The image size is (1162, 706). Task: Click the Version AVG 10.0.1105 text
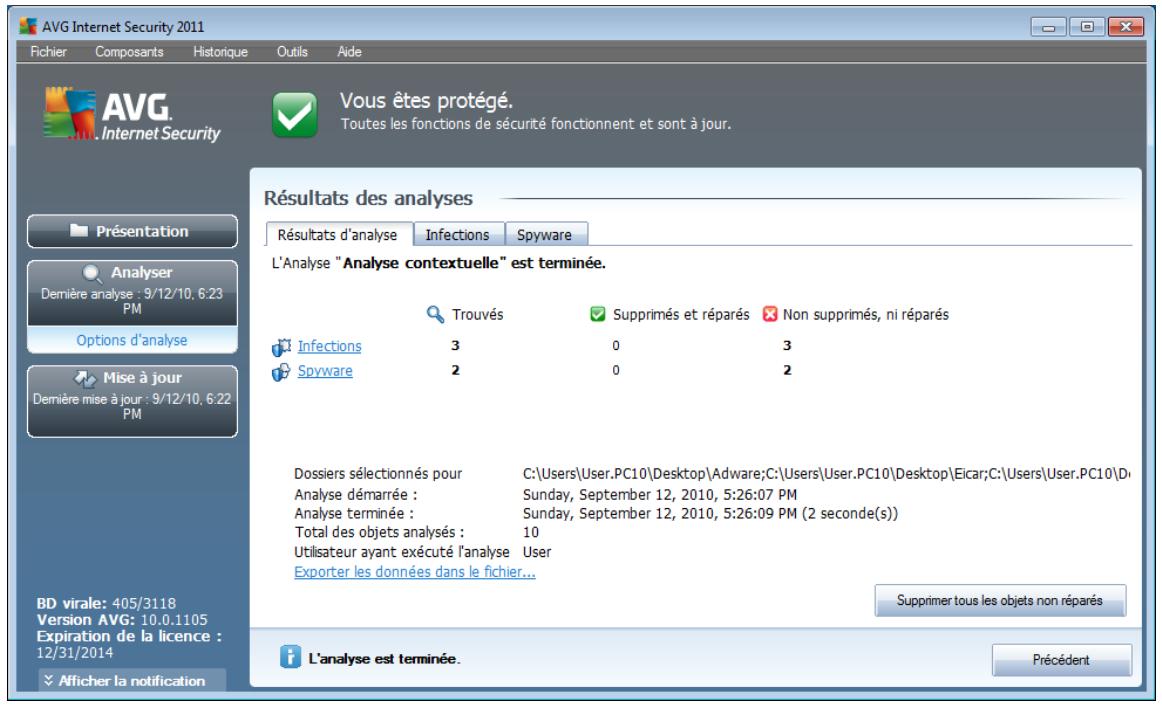(x=122, y=619)
